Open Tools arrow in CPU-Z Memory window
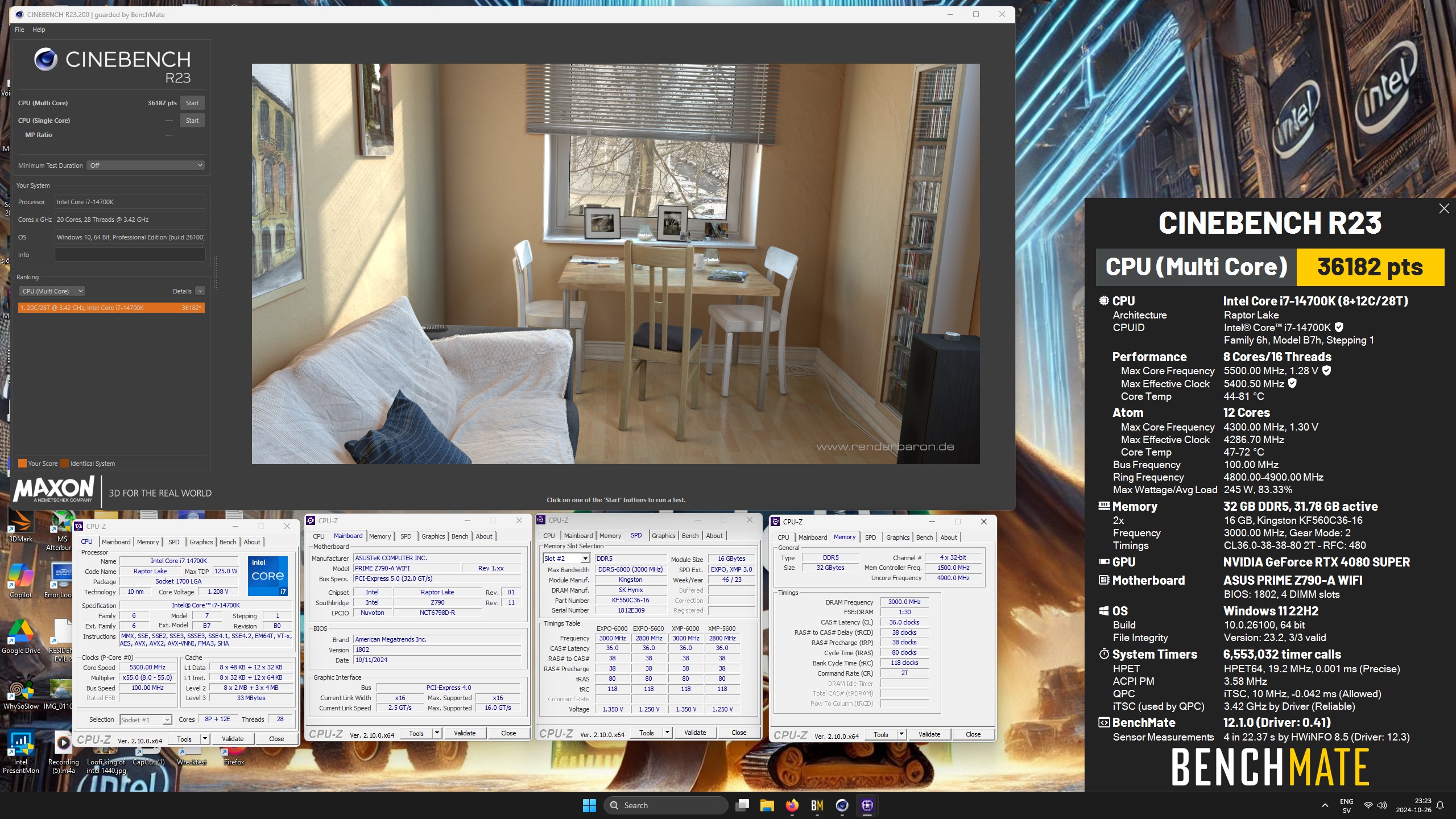 coord(901,734)
